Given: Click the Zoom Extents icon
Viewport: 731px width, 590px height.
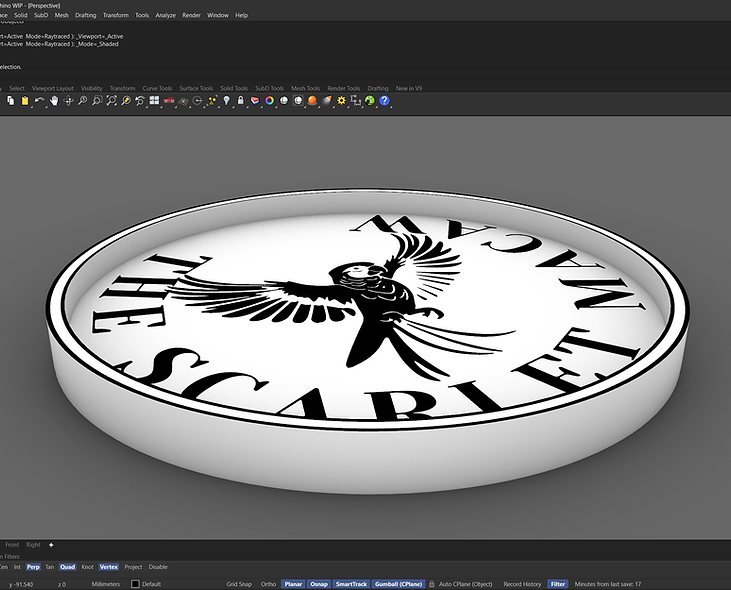Looking at the screenshot, I should tap(111, 100).
